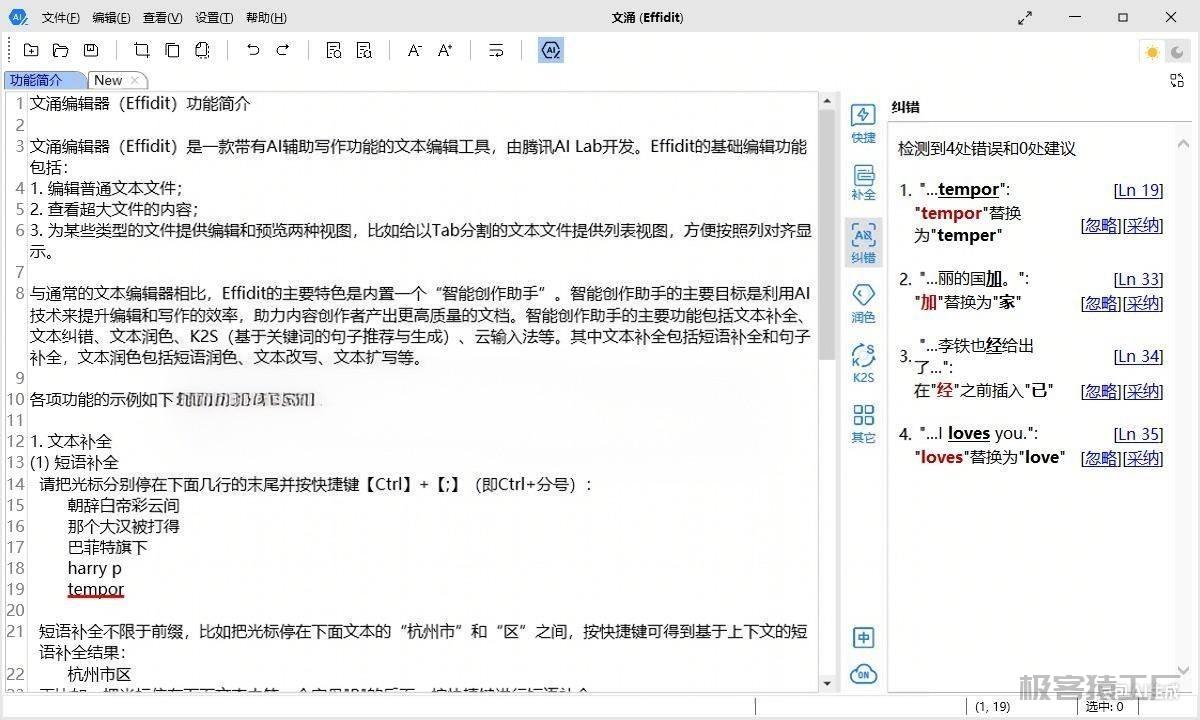
Task: Open the 文件(F) menu
Action: (x=61, y=18)
